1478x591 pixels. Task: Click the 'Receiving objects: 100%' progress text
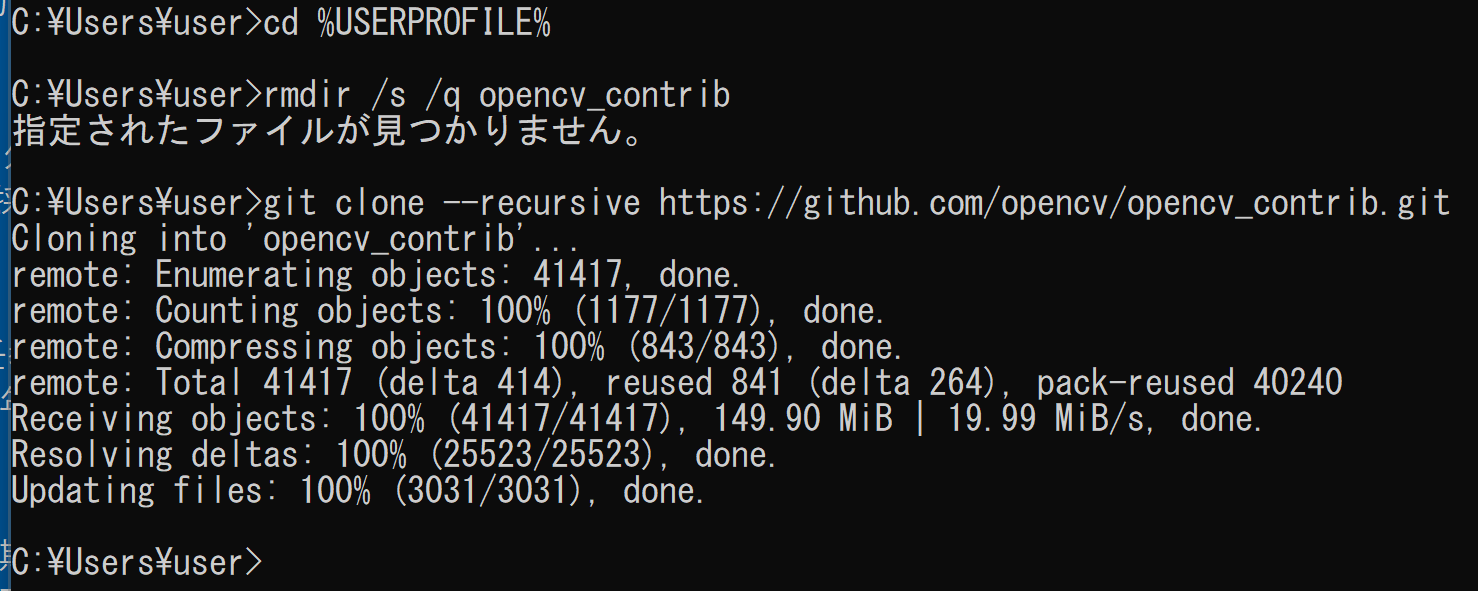pos(217,420)
